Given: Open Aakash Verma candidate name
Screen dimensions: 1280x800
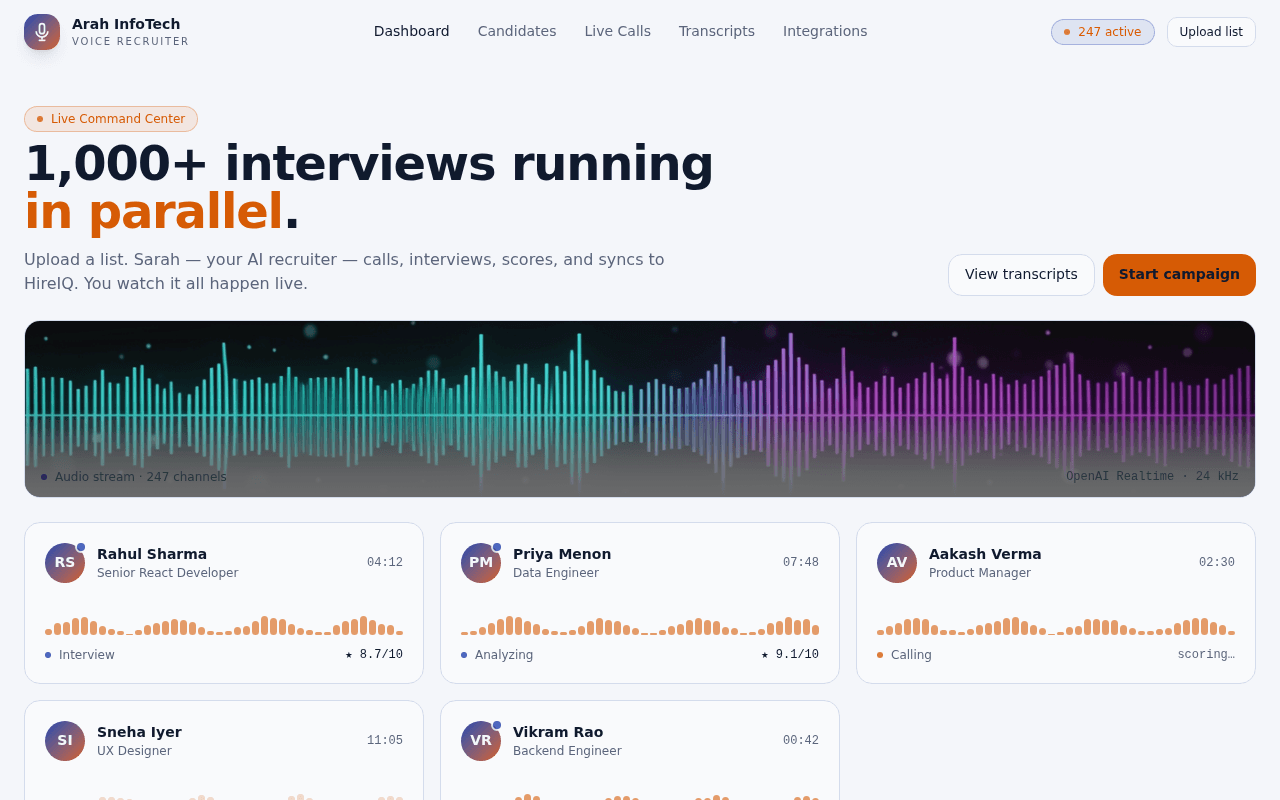Looking at the screenshot, I should pyautogui.click(x=985, y=554).
